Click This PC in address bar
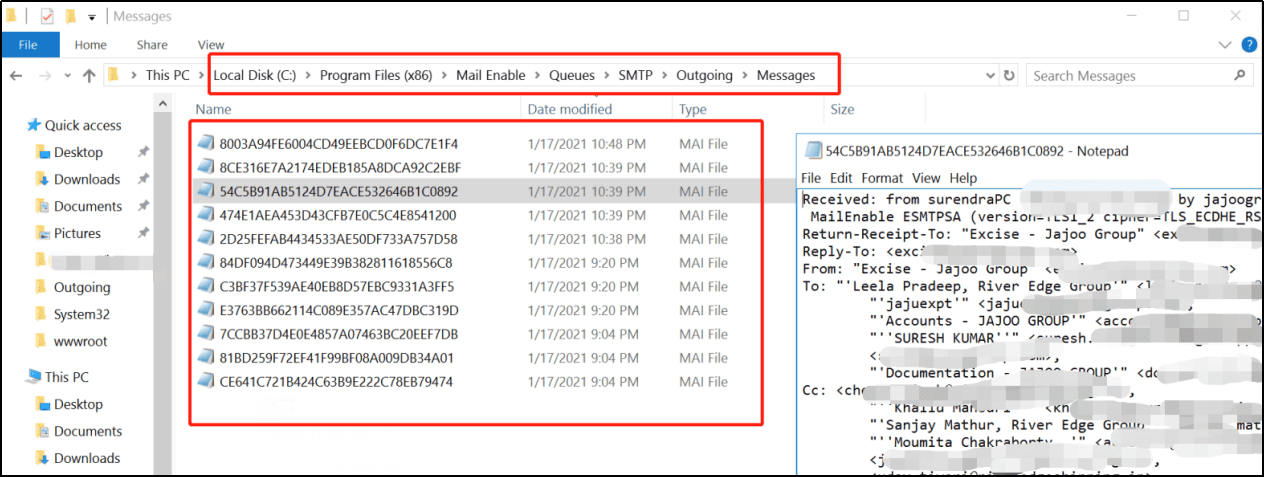Image resolution: width=1264 pixels, height=477 pixels. point(167,75)
